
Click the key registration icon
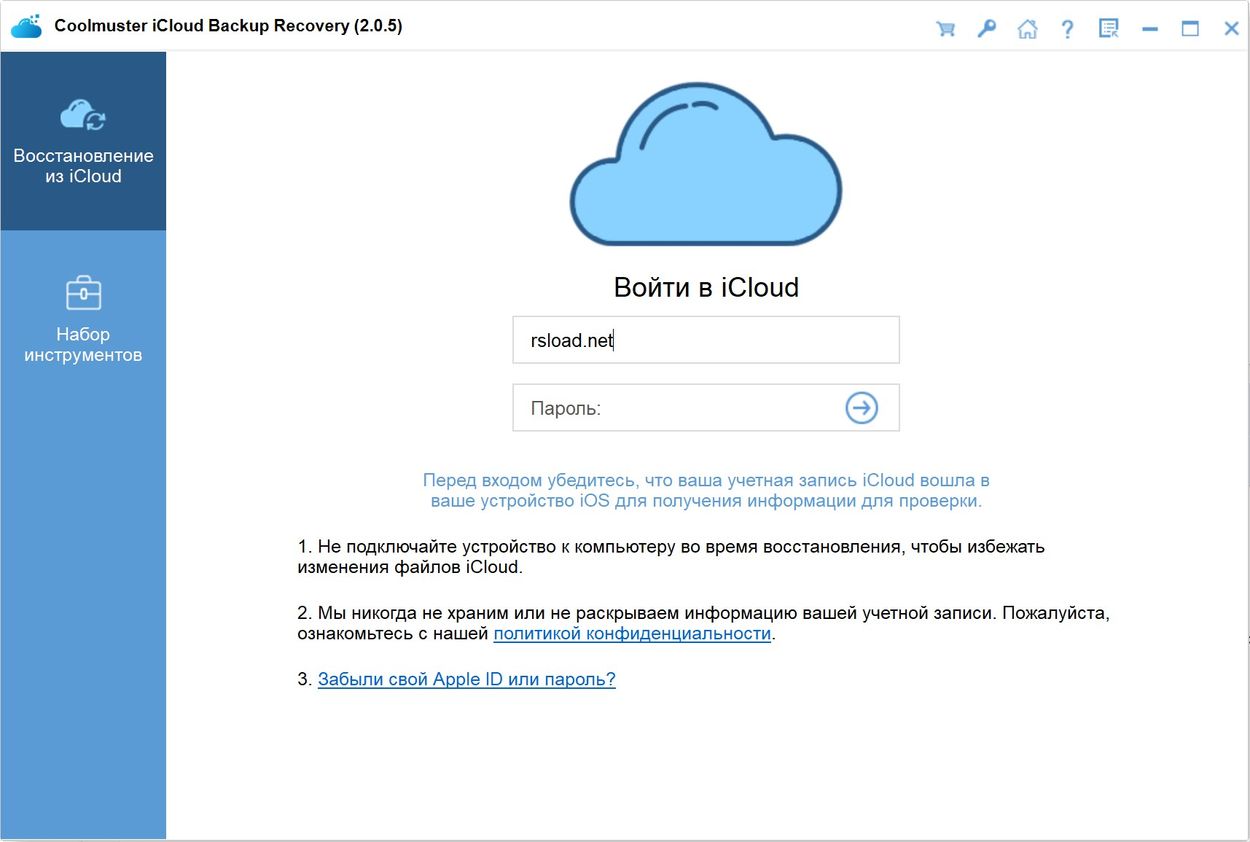click(986, 28)
